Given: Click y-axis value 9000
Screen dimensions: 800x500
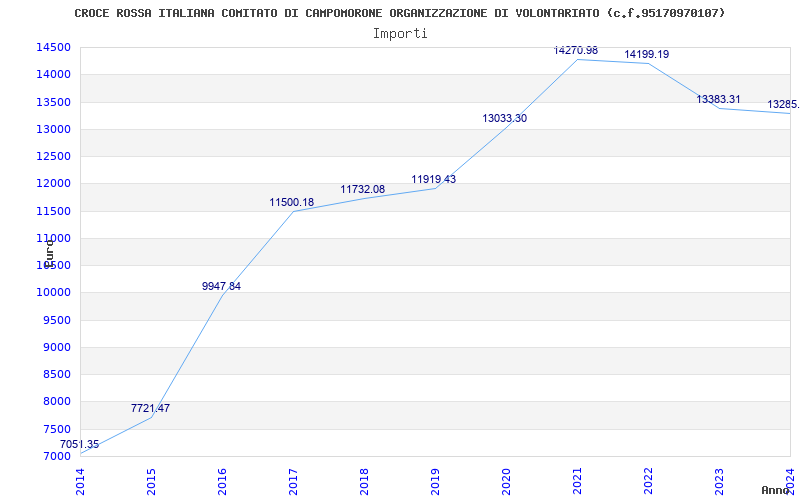Looking at the screenshot, I should (56, 347).
